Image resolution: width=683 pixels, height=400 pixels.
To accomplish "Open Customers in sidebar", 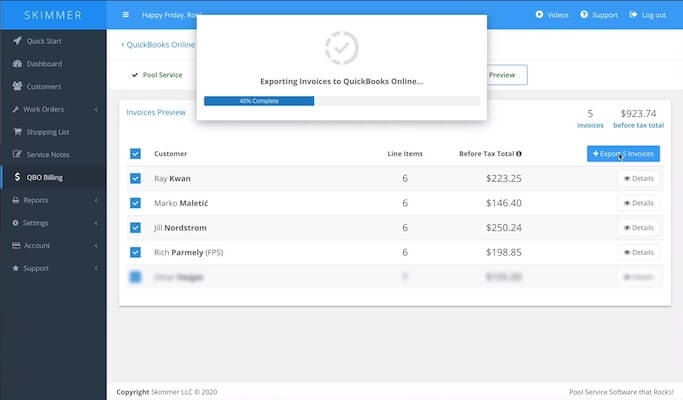I will [53, 86].
